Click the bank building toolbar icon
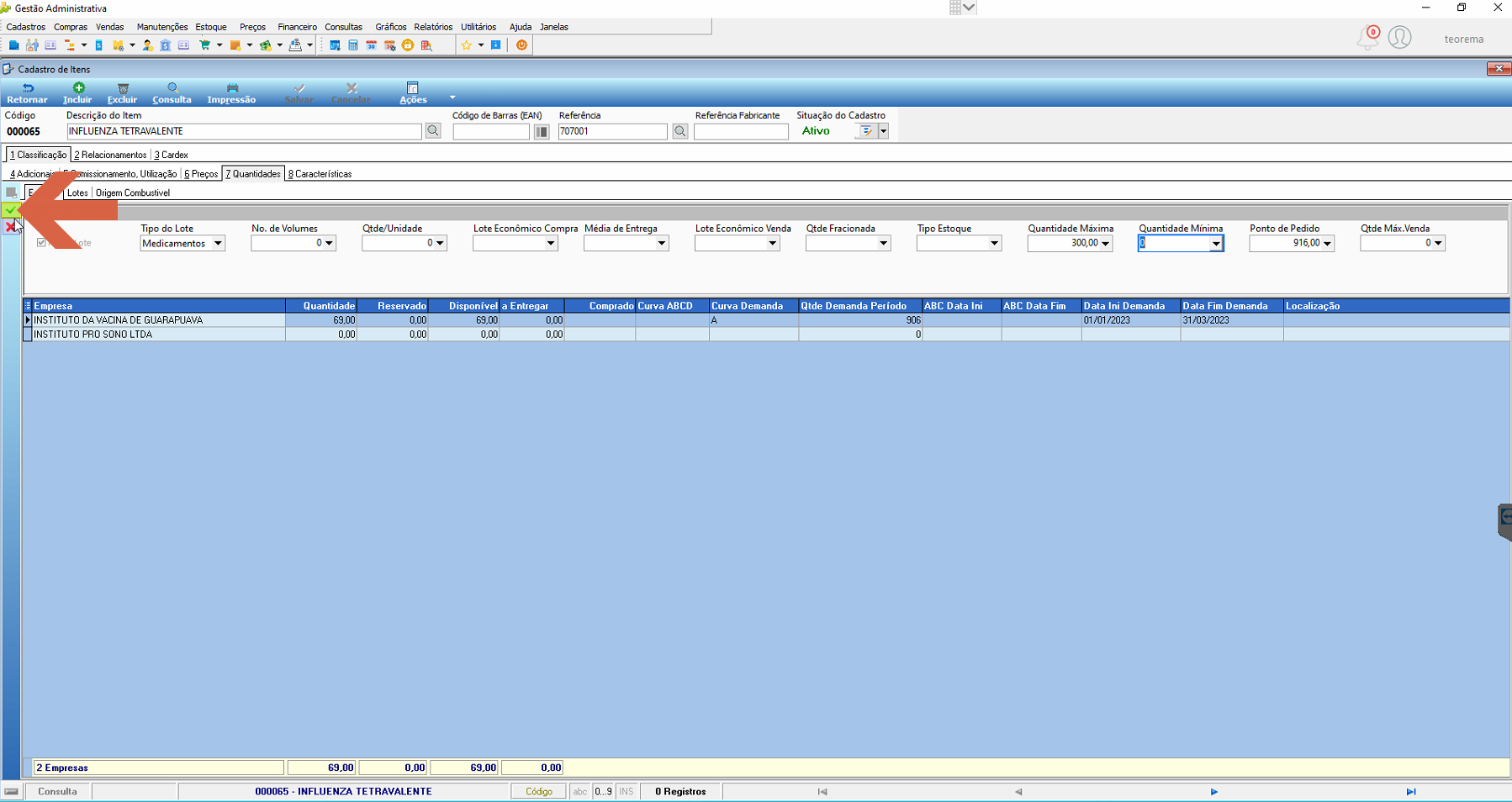The width and height of the screenshot is (1512, 802). [x=165, y=45]
